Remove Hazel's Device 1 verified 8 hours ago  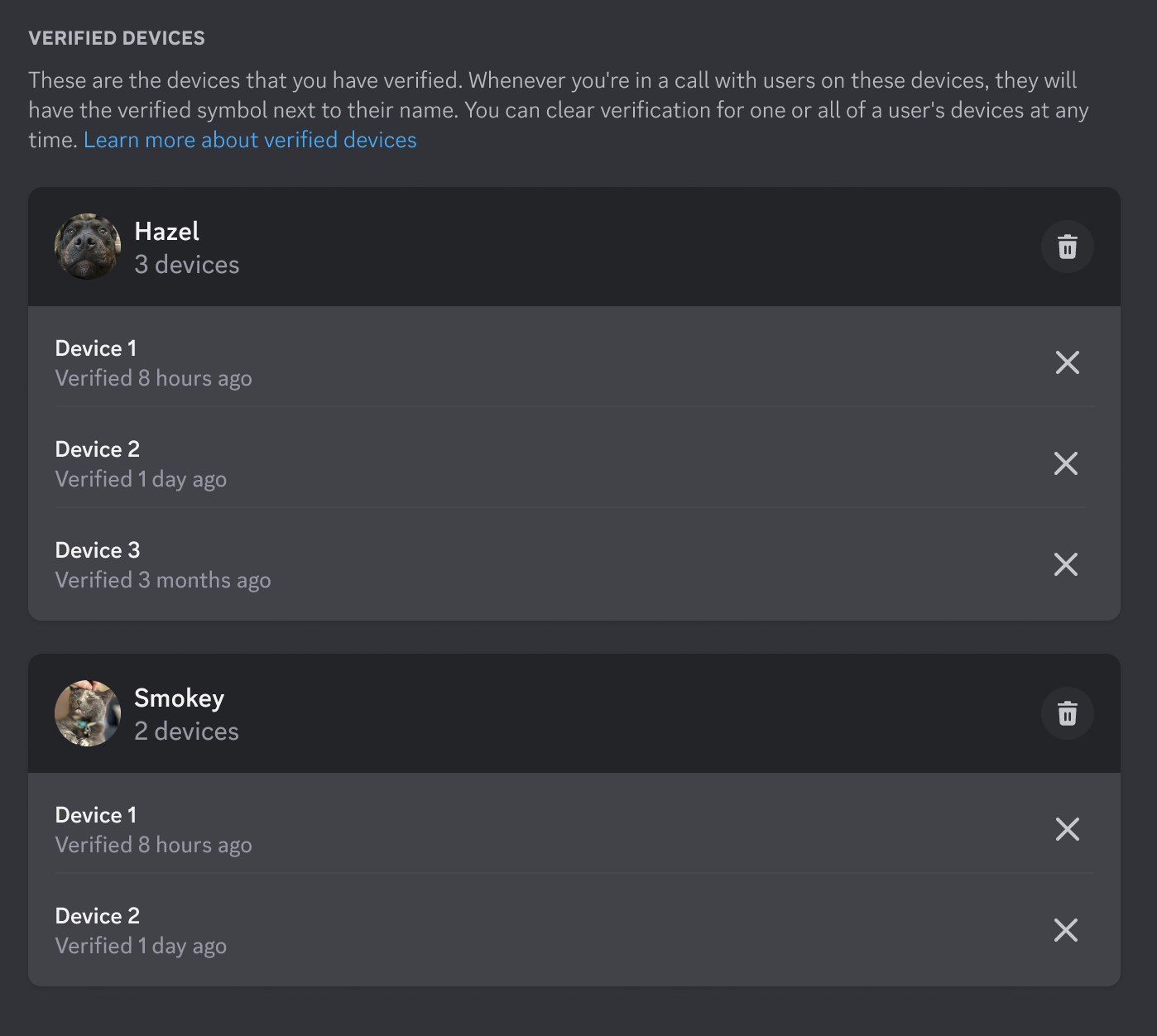[x=1068, y=362]
